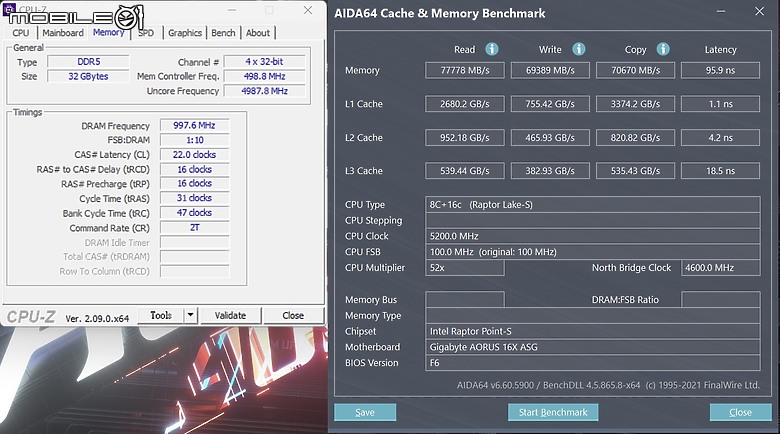Click Motherboard value Gigabyte AORUS 16X ASG
This screenshot has width=780, height=434.
pyautogui.click(x=592, y=347)
